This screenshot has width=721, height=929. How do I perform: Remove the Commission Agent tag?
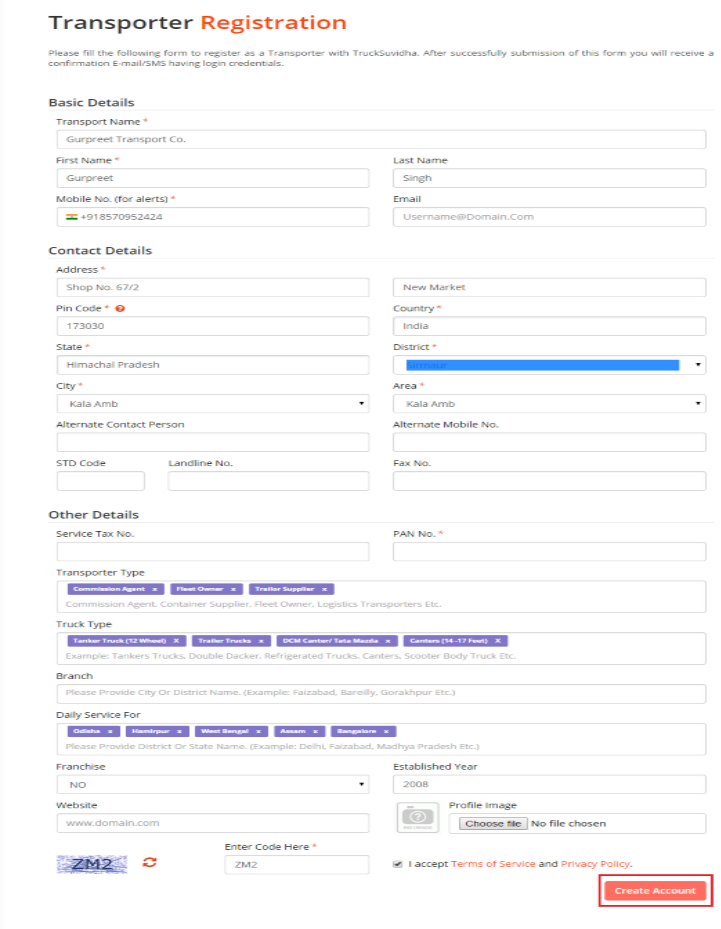tap(155, 590)
